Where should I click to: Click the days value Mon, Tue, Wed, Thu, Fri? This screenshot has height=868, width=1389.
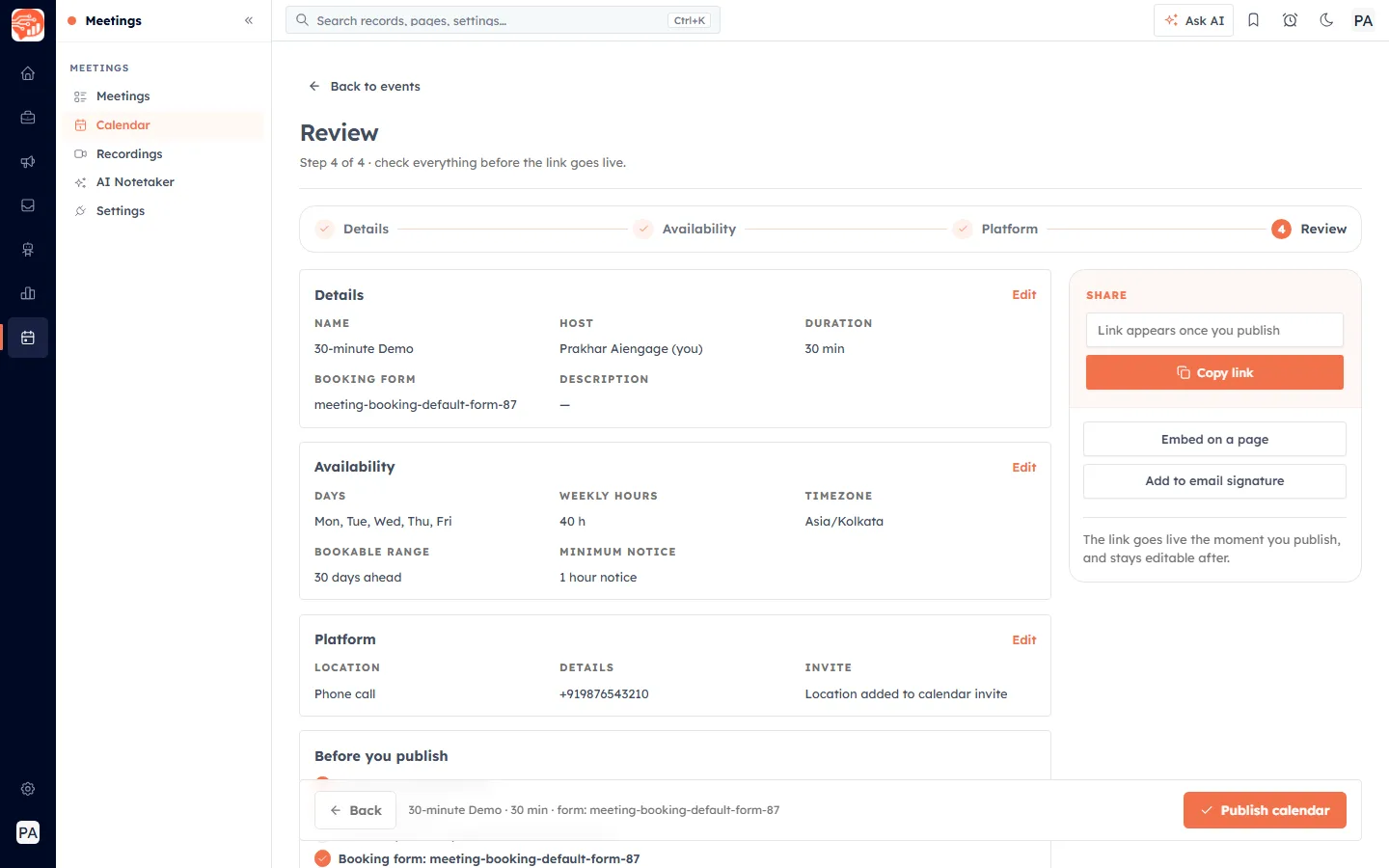pyautogui.click(x=383, y=522)
